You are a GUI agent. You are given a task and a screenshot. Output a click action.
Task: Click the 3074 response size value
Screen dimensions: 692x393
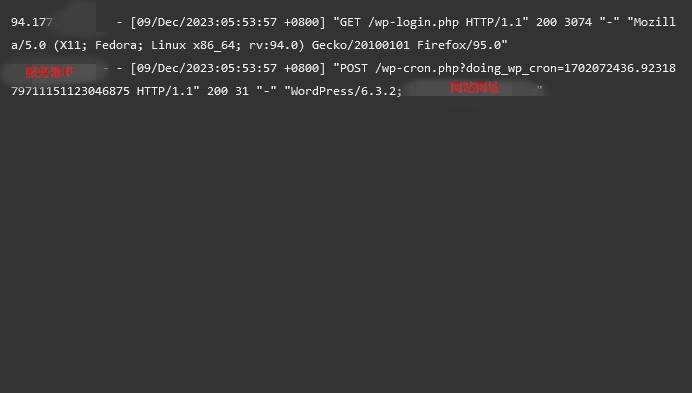[x=578, y=22]
